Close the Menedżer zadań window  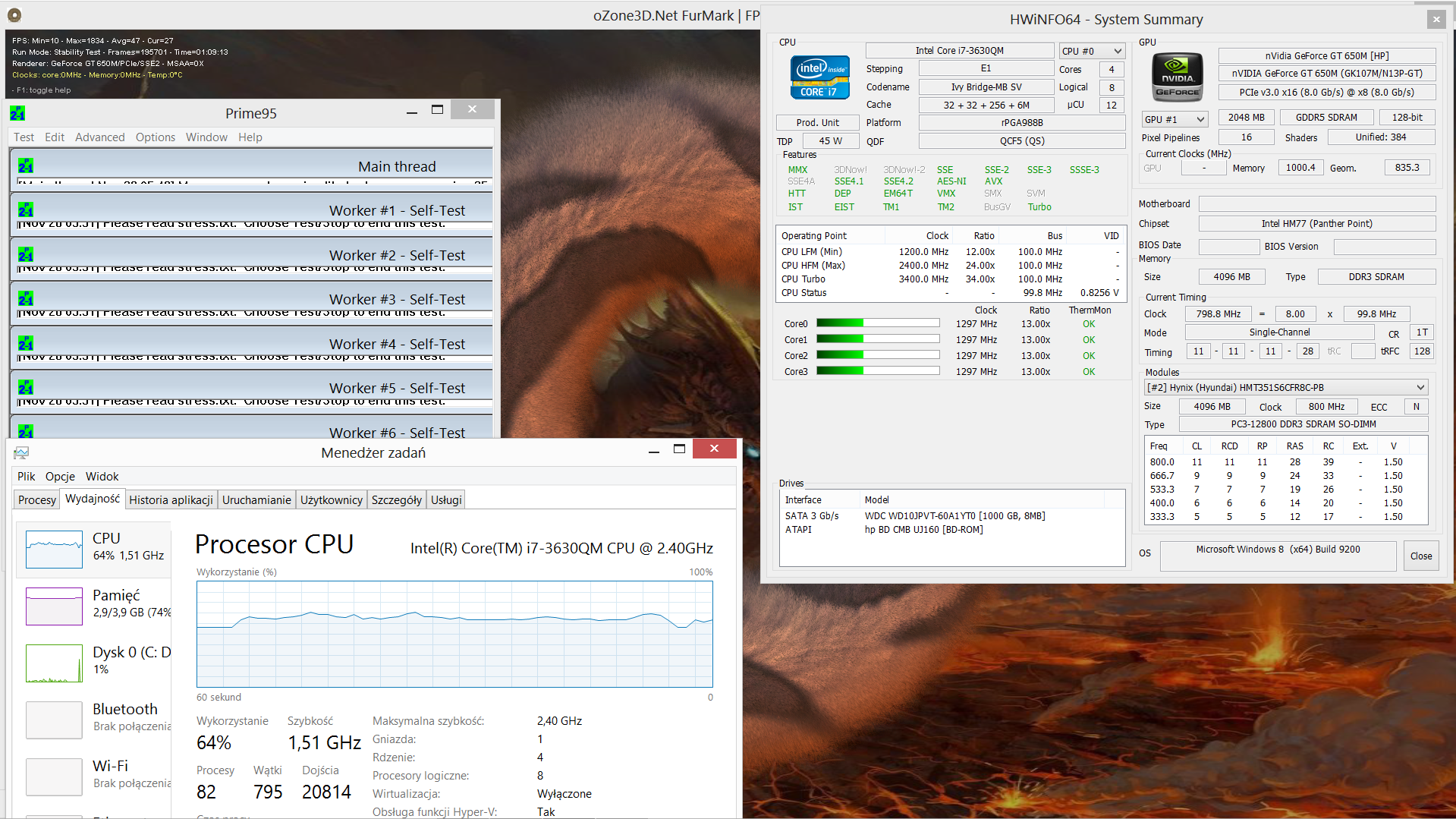tap(714, 449)
